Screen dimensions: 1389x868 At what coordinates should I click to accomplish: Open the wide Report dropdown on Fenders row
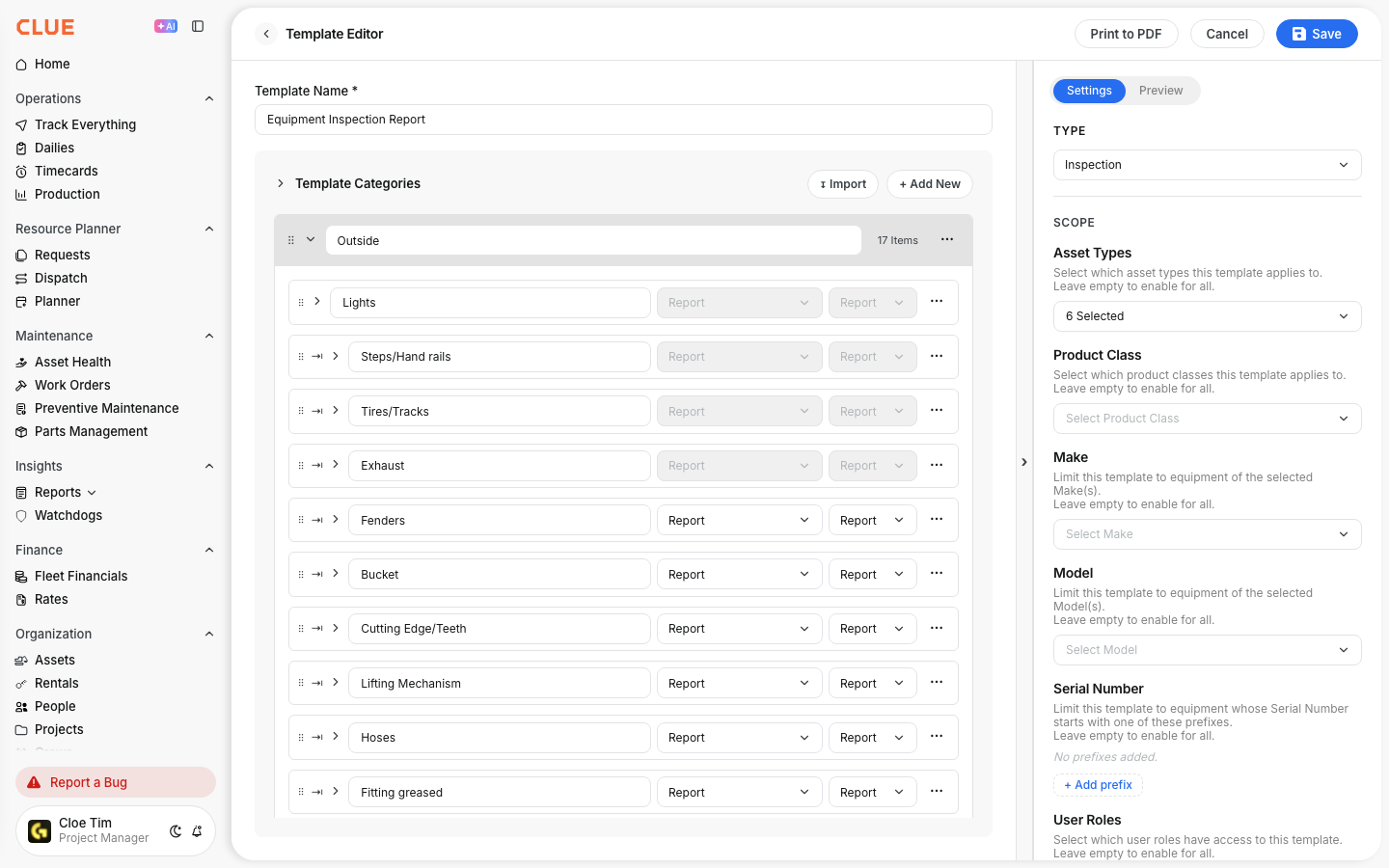point(739,520)
